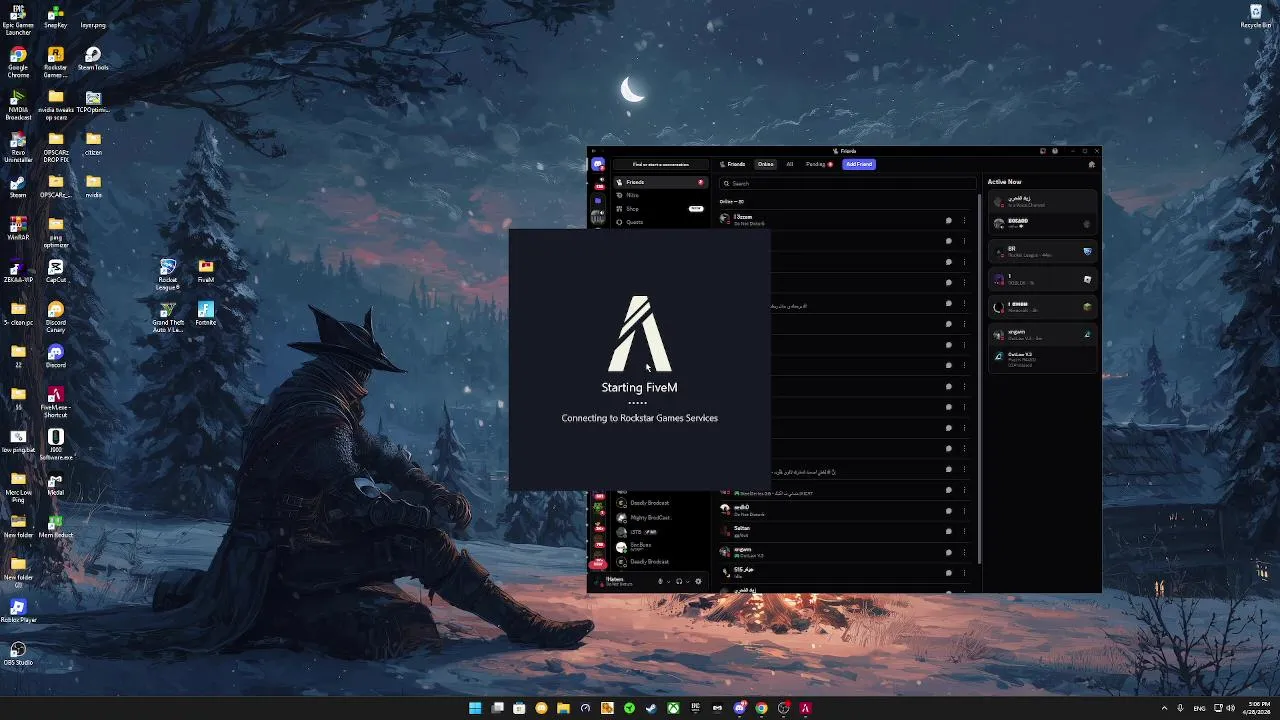Open more options for xngwm friend row

[x=965, y=552]
